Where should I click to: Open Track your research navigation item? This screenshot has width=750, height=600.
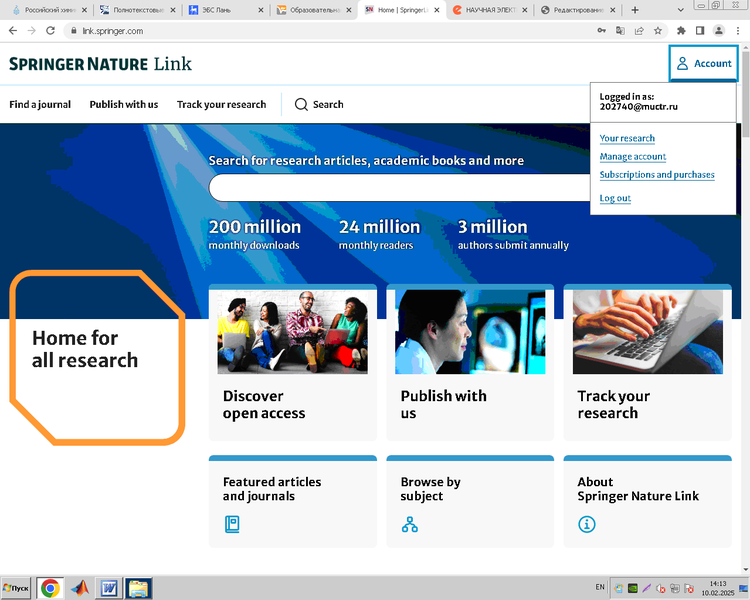click(221, 104)
